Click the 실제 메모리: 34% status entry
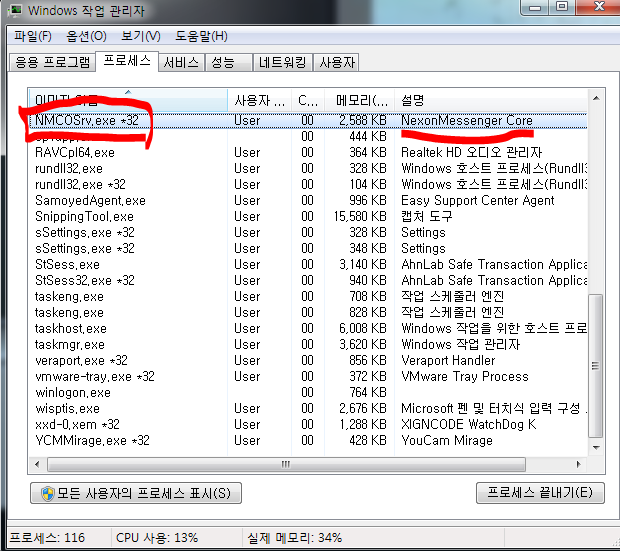 (295, 538)
